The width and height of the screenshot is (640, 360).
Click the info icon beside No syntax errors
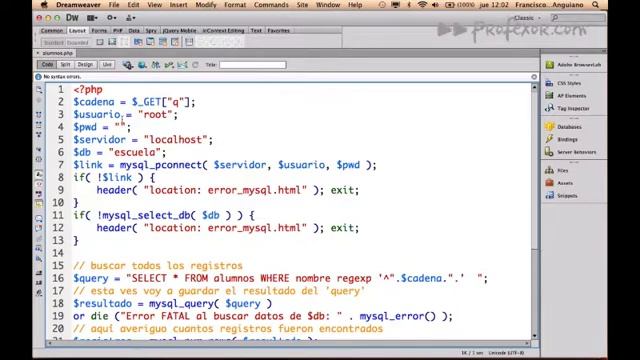pyautogui.click(x=38, y=77)
